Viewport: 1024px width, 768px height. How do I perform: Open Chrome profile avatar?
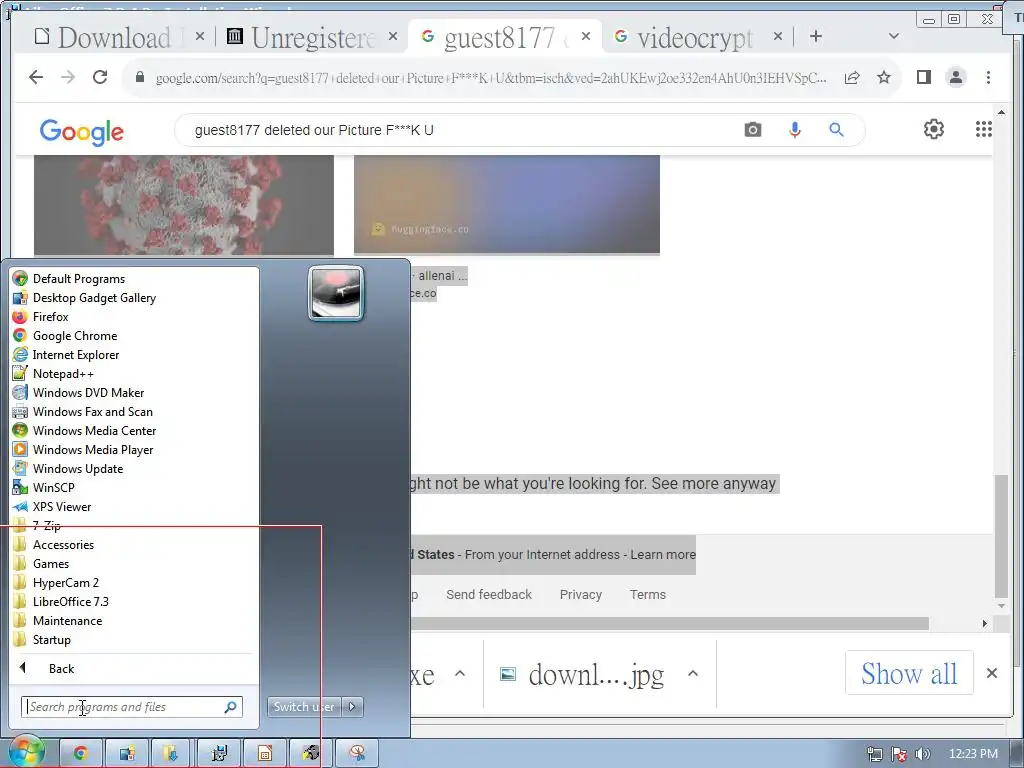[x=955, y=78]
